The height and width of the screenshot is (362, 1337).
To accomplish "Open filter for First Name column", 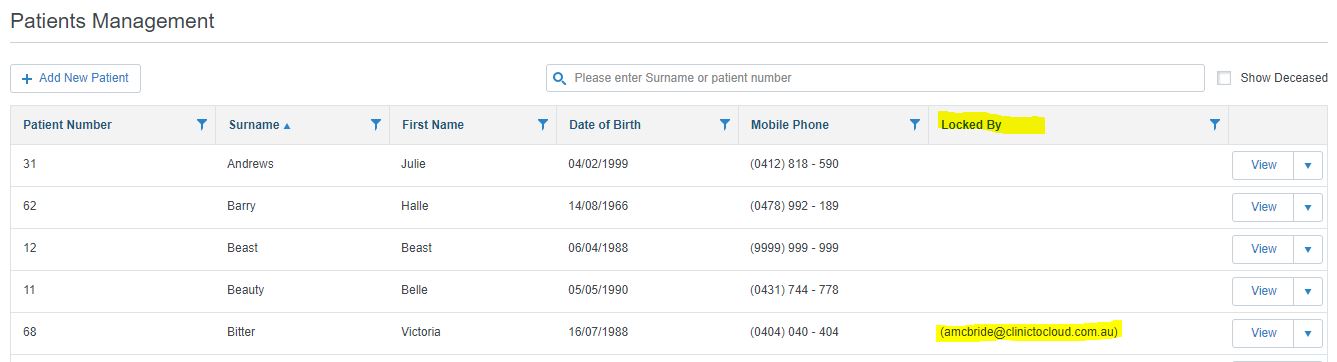I will 543,125.
